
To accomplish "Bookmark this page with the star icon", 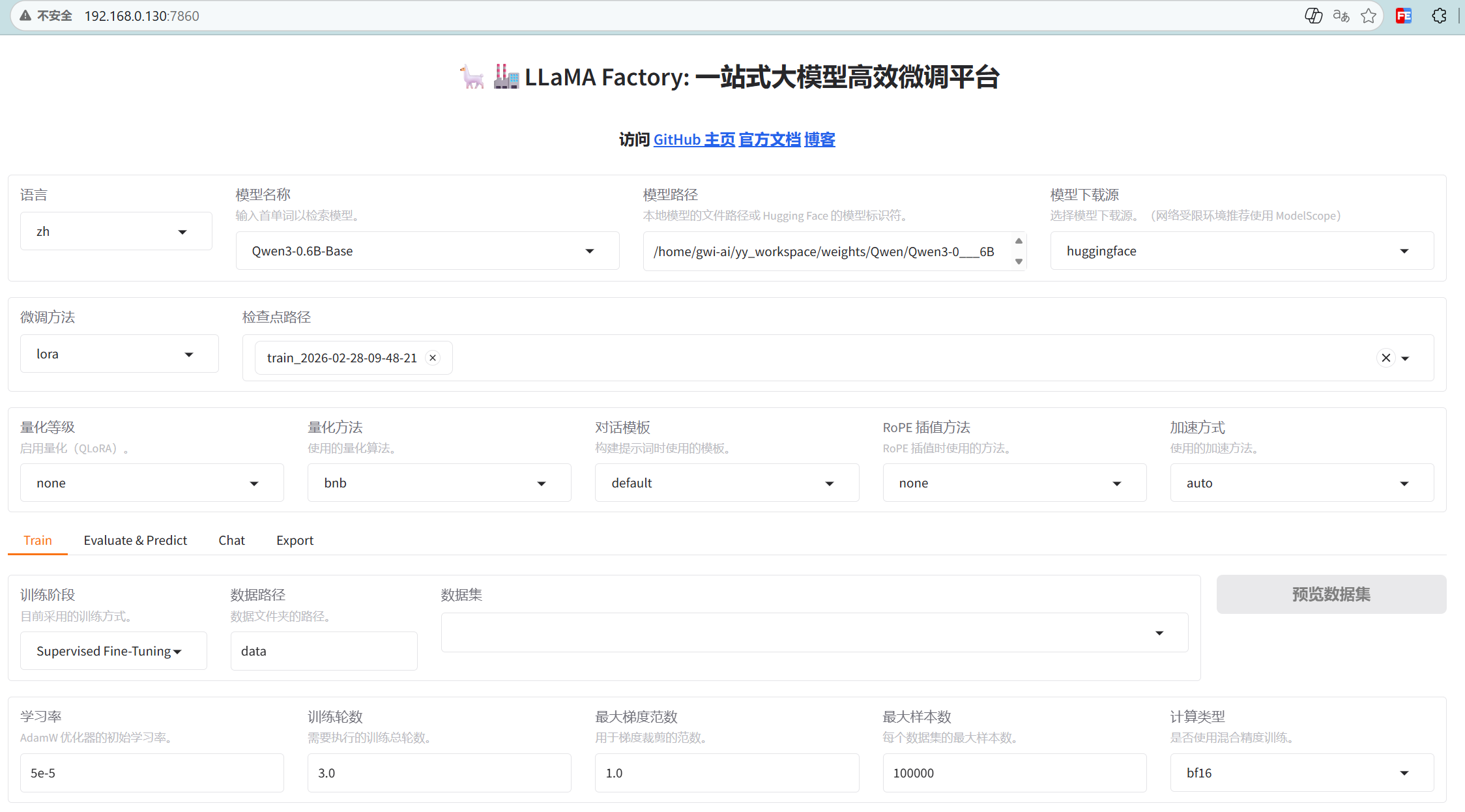I will [x=1369, y=16].
